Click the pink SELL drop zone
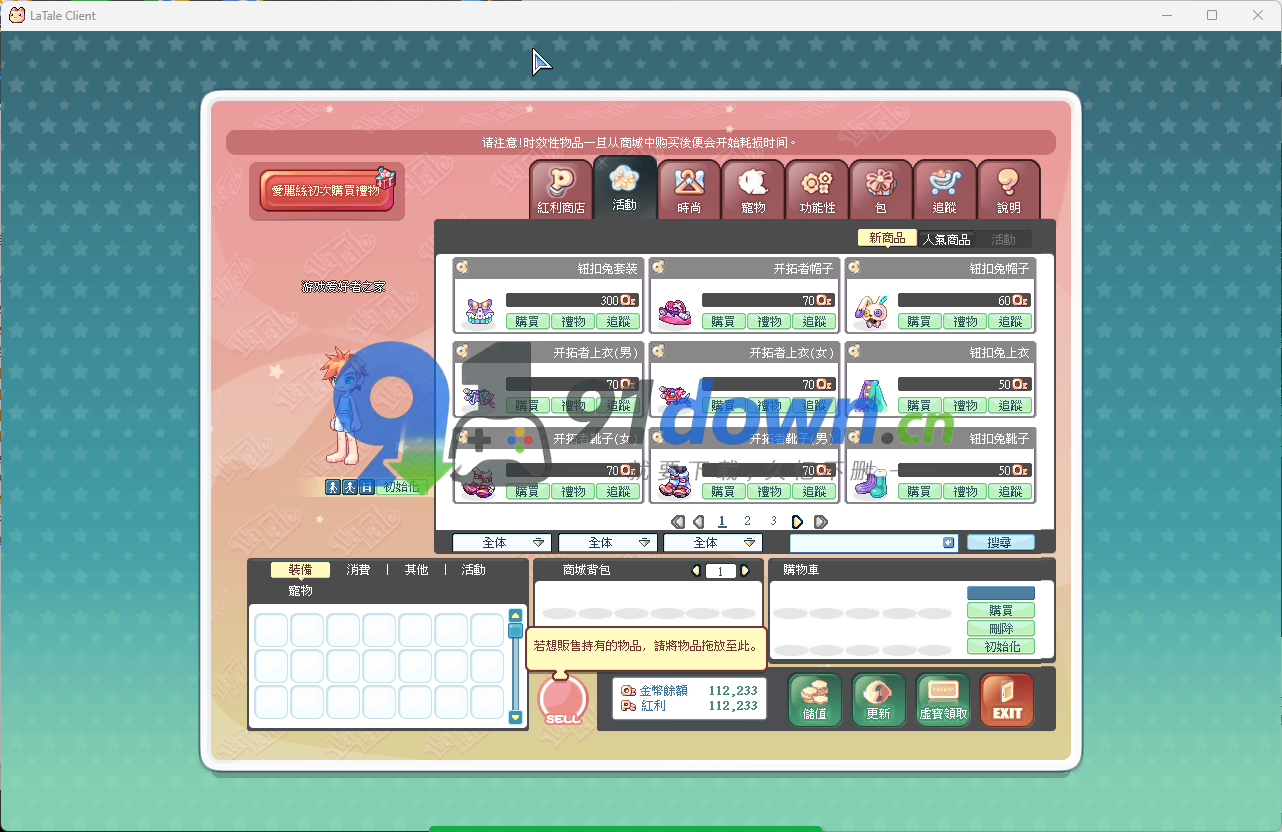Image resolution: width=1282 pixels, height=832 pixels. click(563, 699)
